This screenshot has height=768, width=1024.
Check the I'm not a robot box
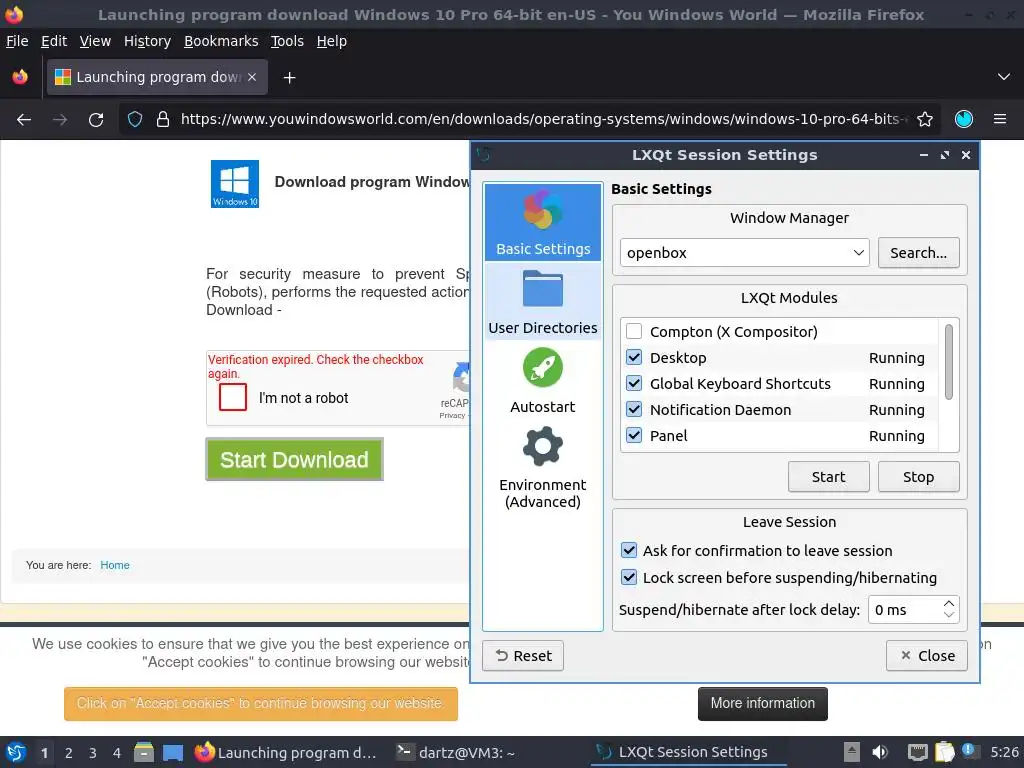click(x=232, y=397)
